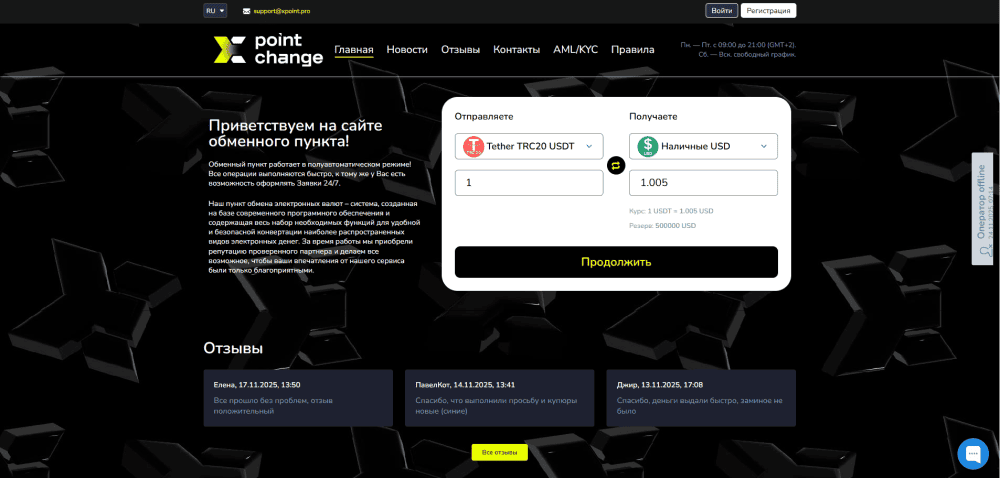
Task: Open the AML/KYC page
Action: point(575,50)
